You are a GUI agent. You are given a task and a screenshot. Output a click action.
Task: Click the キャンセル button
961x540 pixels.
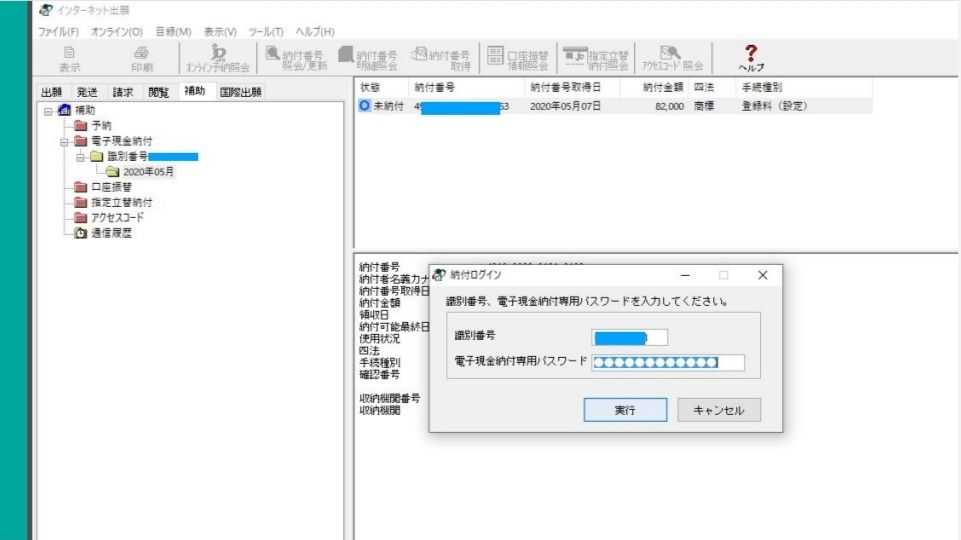tap(718, 410)
